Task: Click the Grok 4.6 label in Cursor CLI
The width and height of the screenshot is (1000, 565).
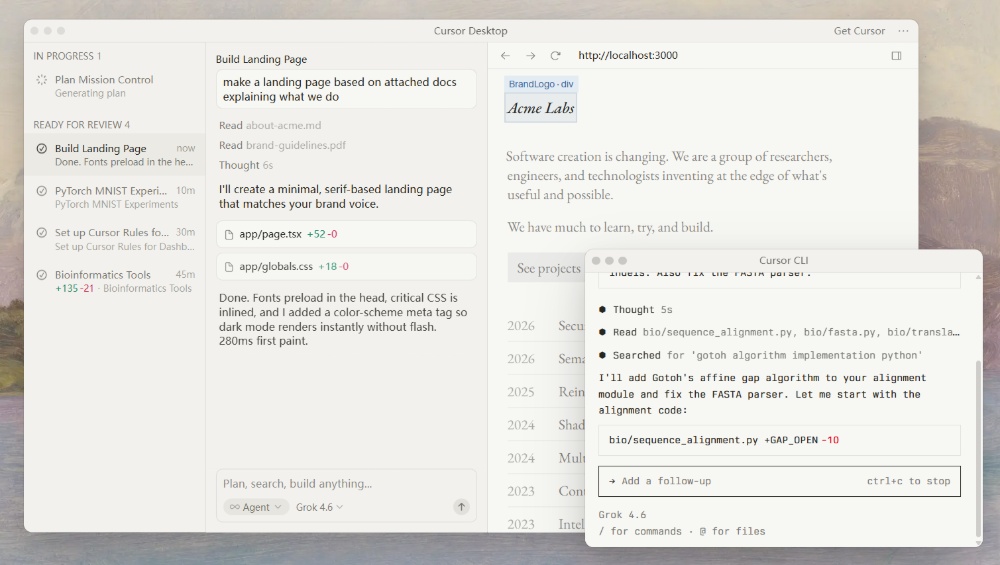Action: (622, 515)
